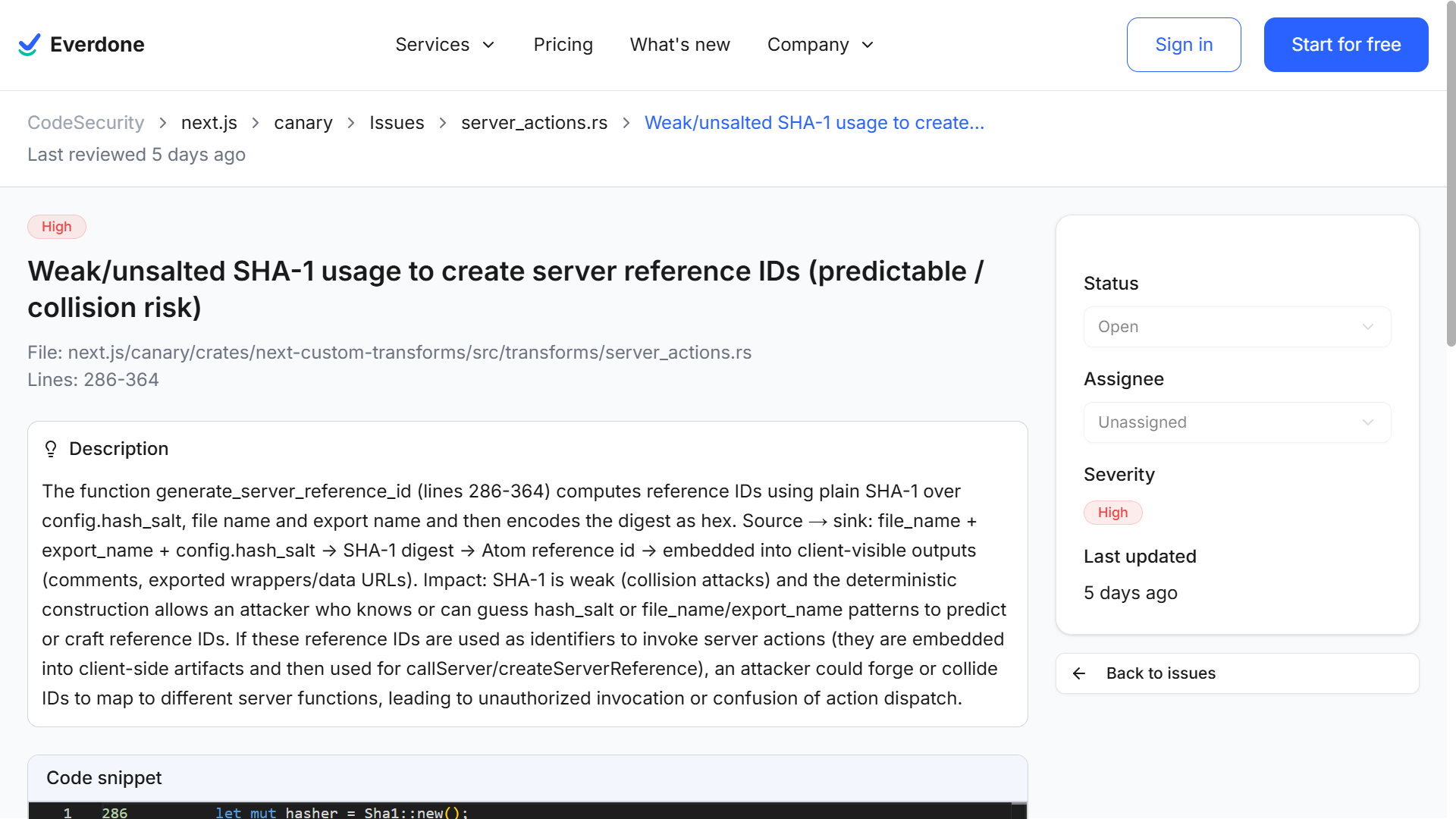Open the Status dropdown showing Open
This screenshot has width=1456, height=819.
point(1237,327)
